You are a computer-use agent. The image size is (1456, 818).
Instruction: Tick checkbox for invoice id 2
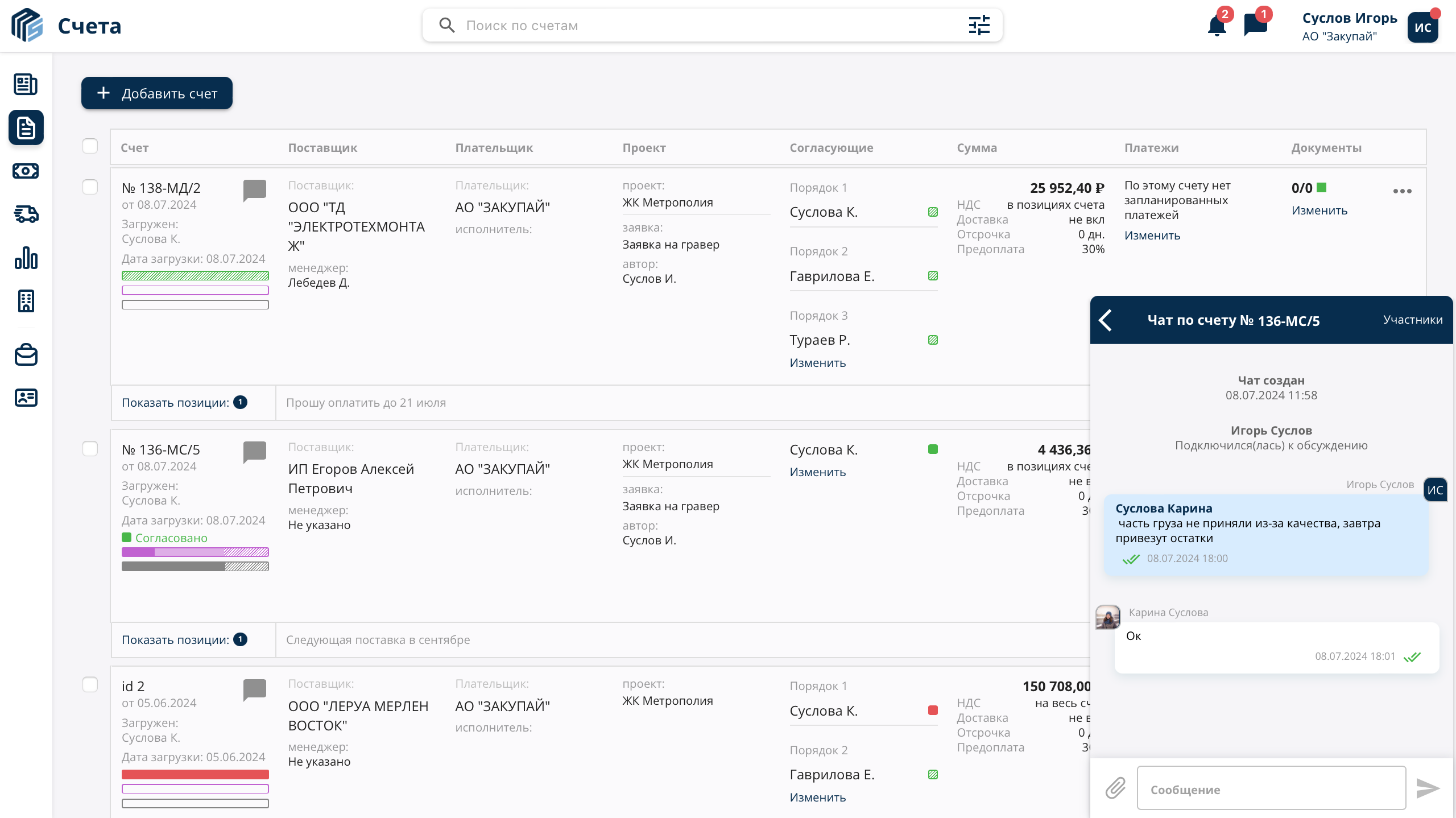coord(90,684)
